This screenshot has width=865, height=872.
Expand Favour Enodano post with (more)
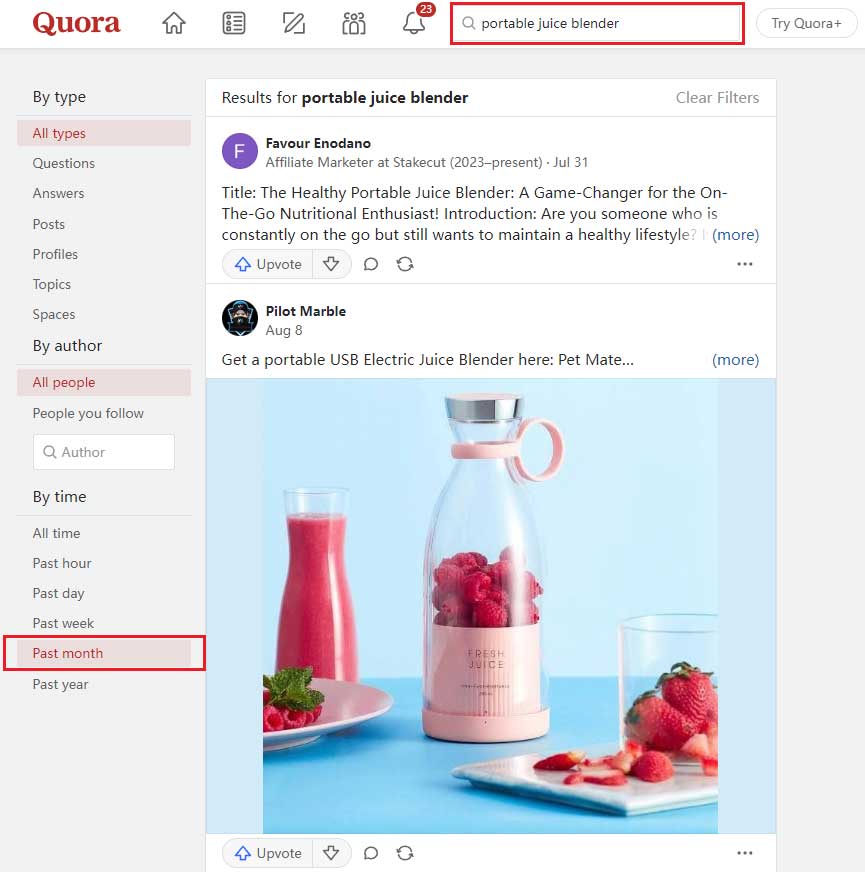pyautogui.click(x=735, y=235)
